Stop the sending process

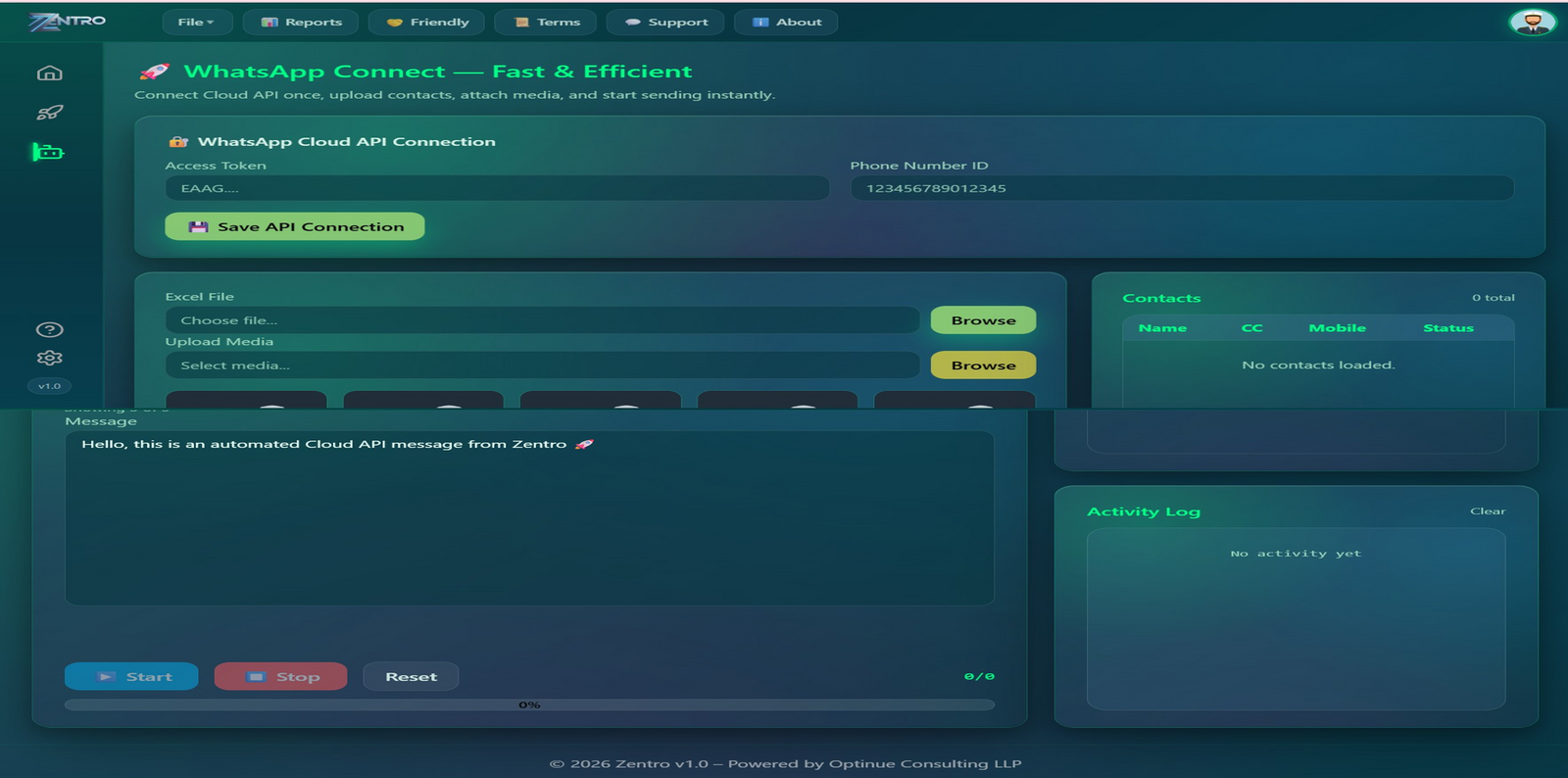[281, 677]
